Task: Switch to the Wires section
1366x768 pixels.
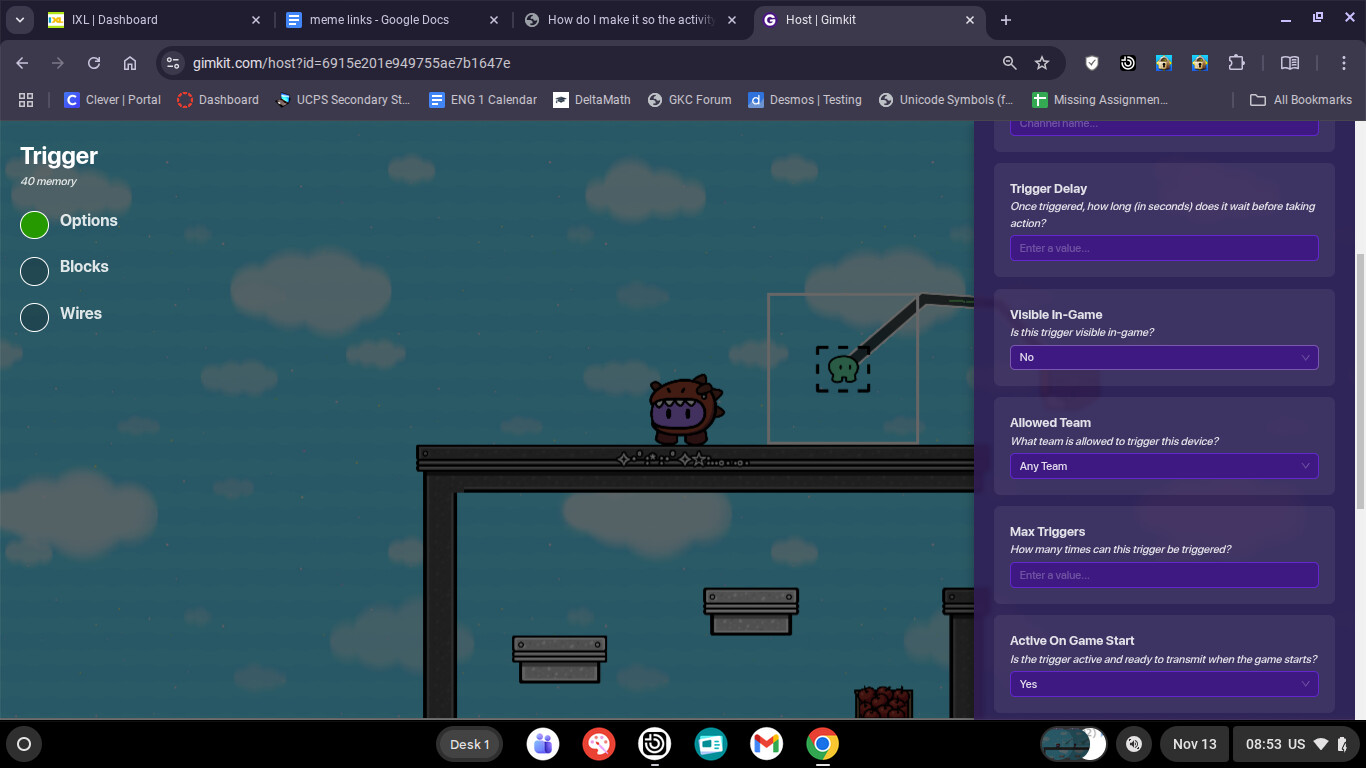Action: [35, 317]
